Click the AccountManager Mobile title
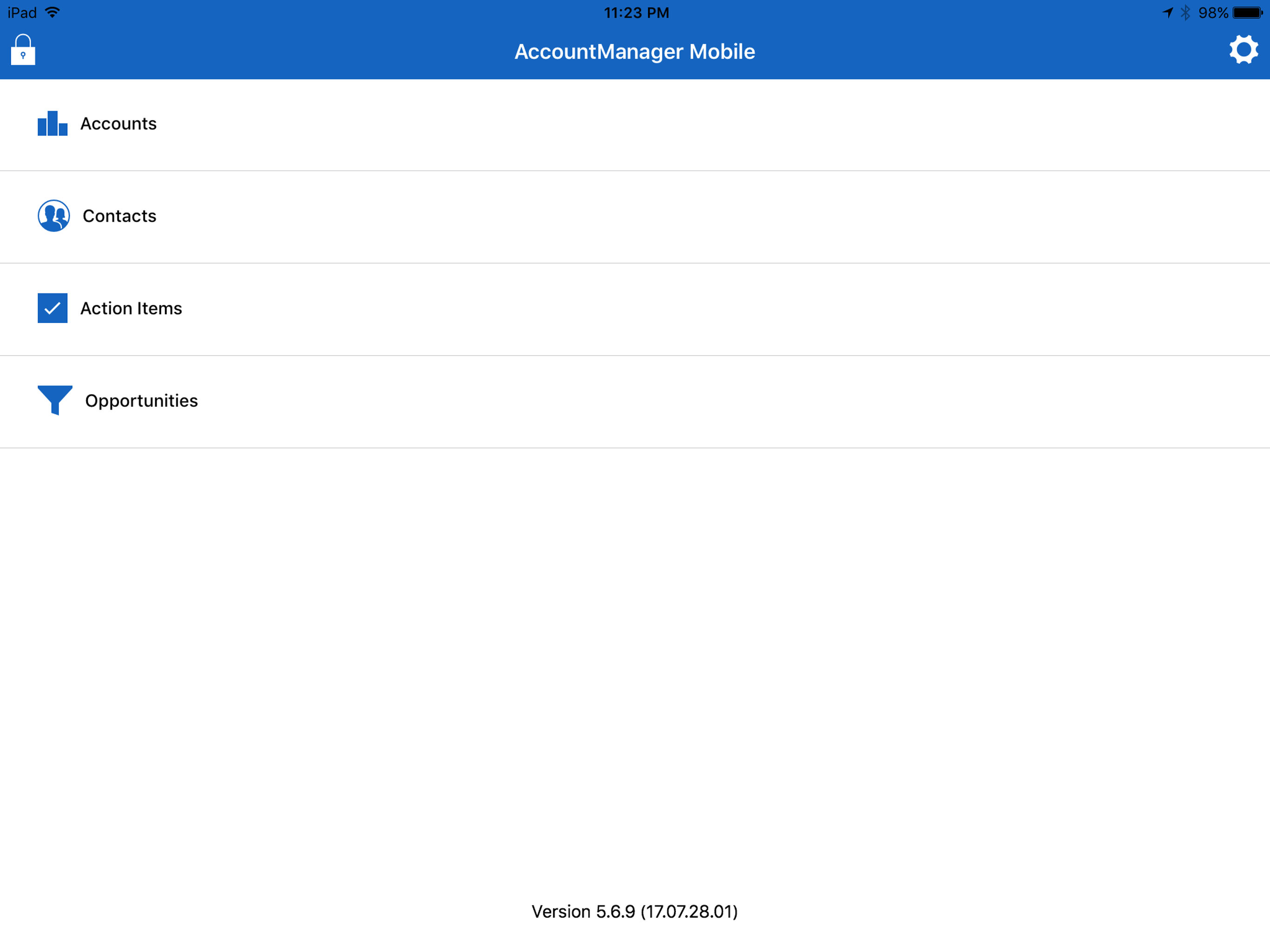Image resolution: width=1270 pixels, height=952 pixels. click(x=635, y=52)
